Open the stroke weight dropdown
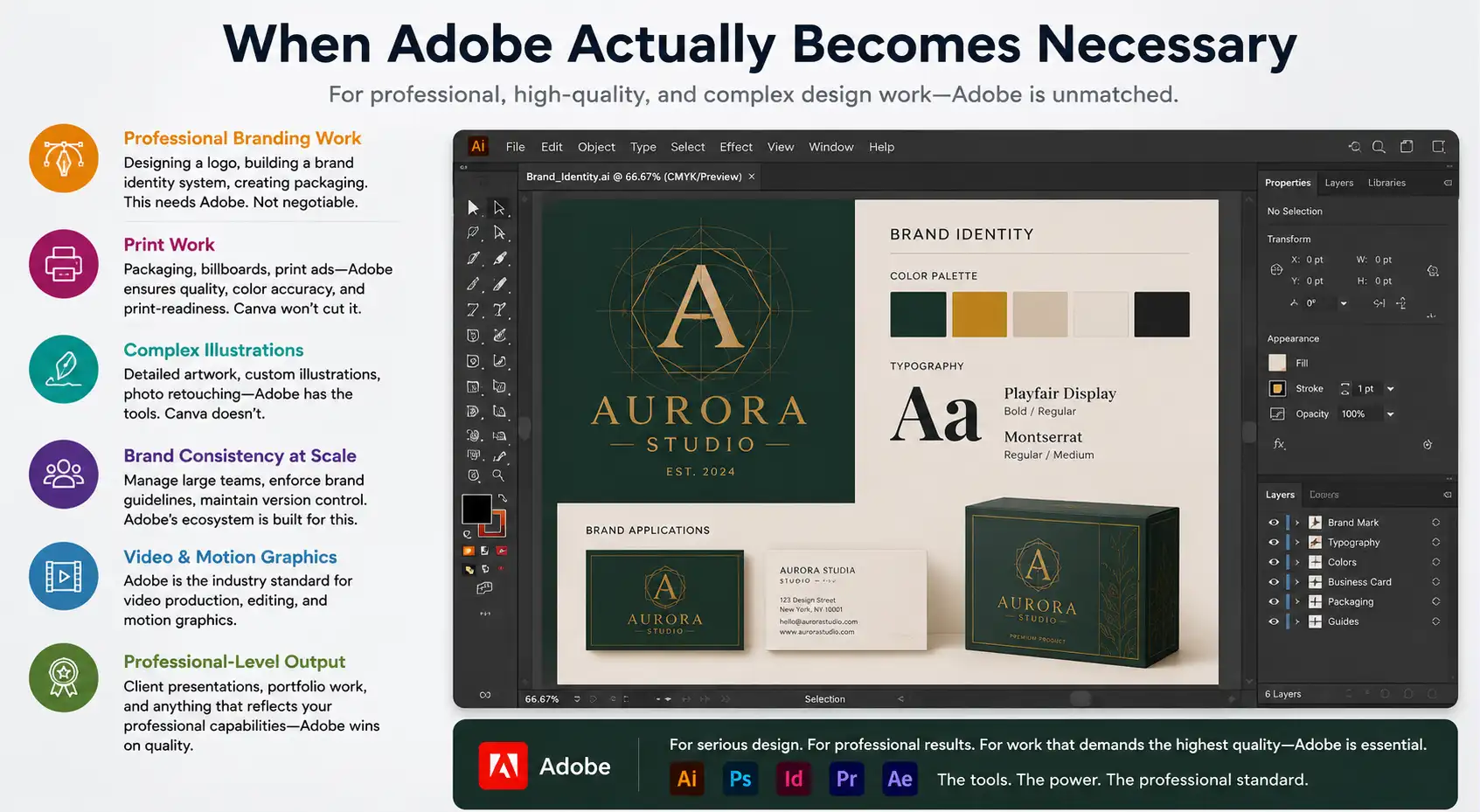Viewport: 1480px width, 812px height. pos(1390,389)
